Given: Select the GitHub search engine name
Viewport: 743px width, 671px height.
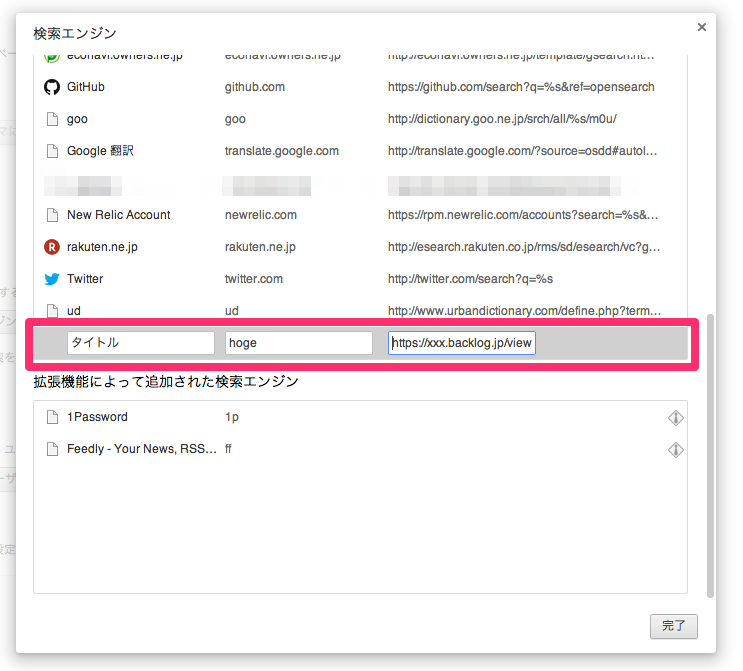Looking at the screenshot, I should pos(86,87).
